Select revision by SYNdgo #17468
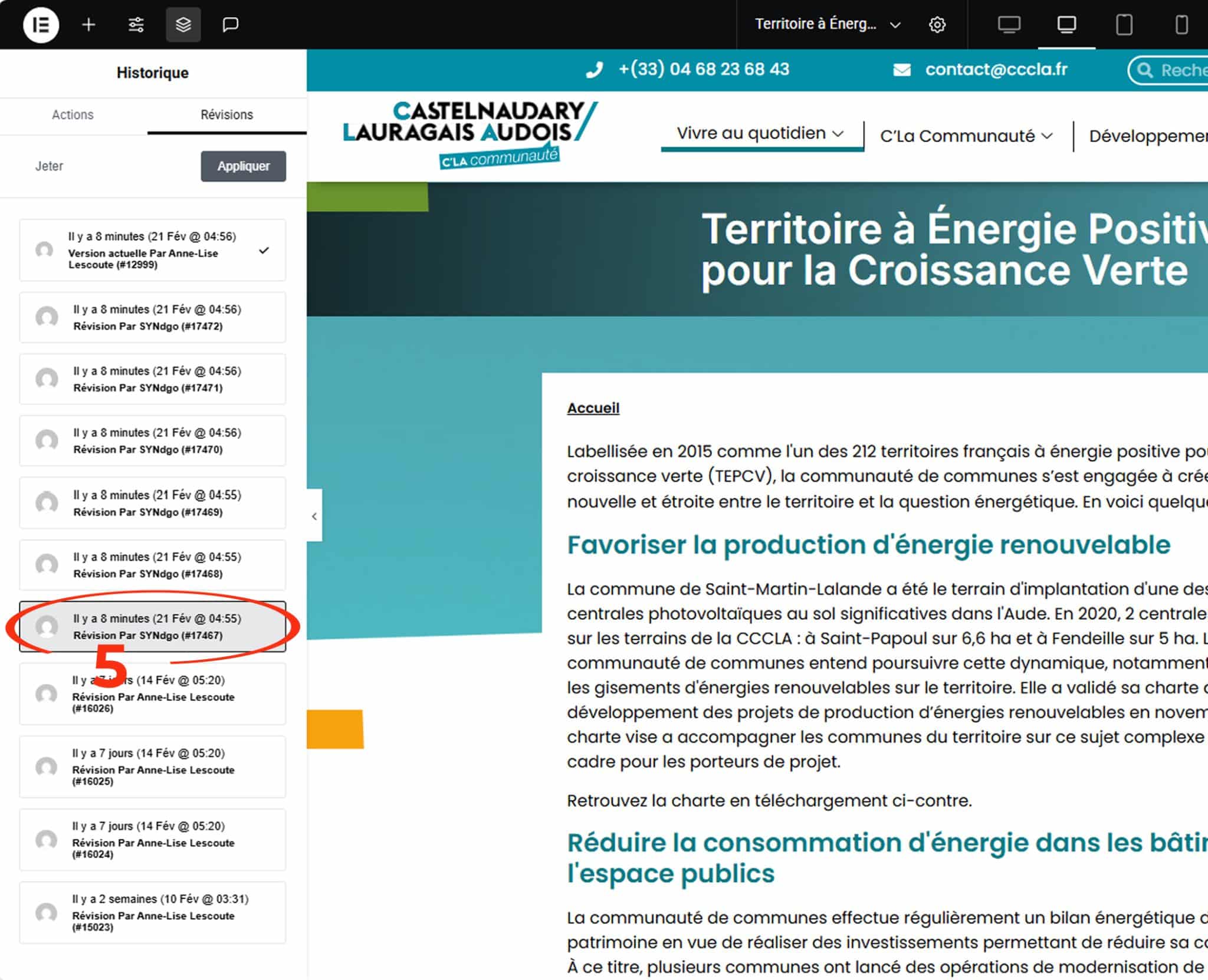 [x=153, y=565]
